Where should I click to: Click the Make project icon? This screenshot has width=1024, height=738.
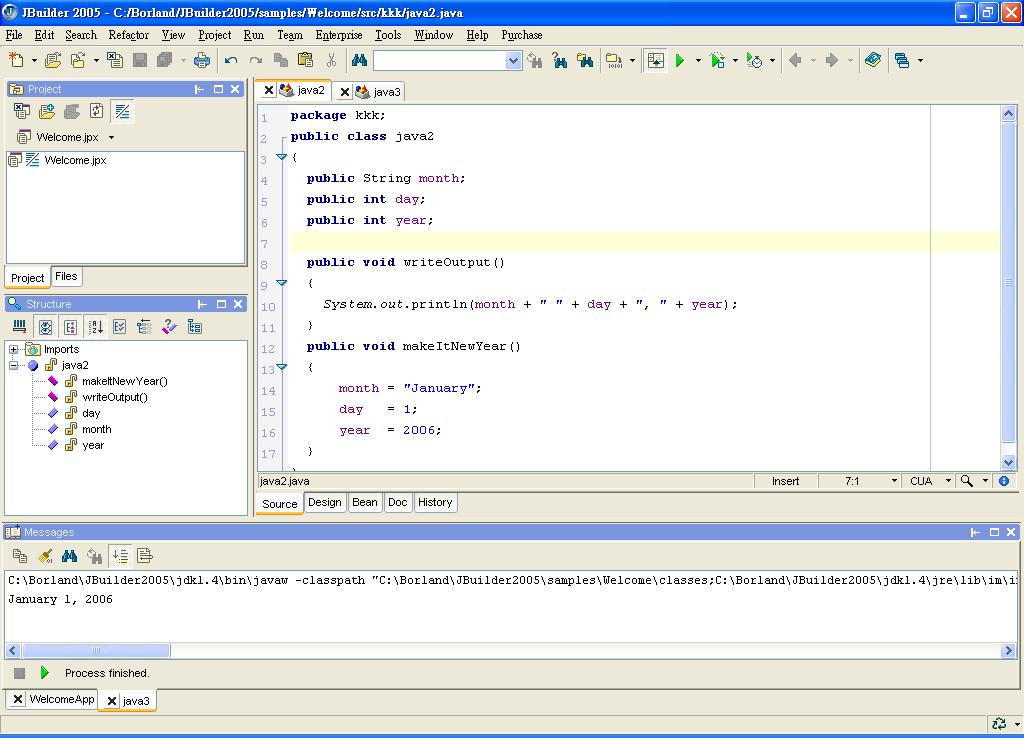[614, 61]
